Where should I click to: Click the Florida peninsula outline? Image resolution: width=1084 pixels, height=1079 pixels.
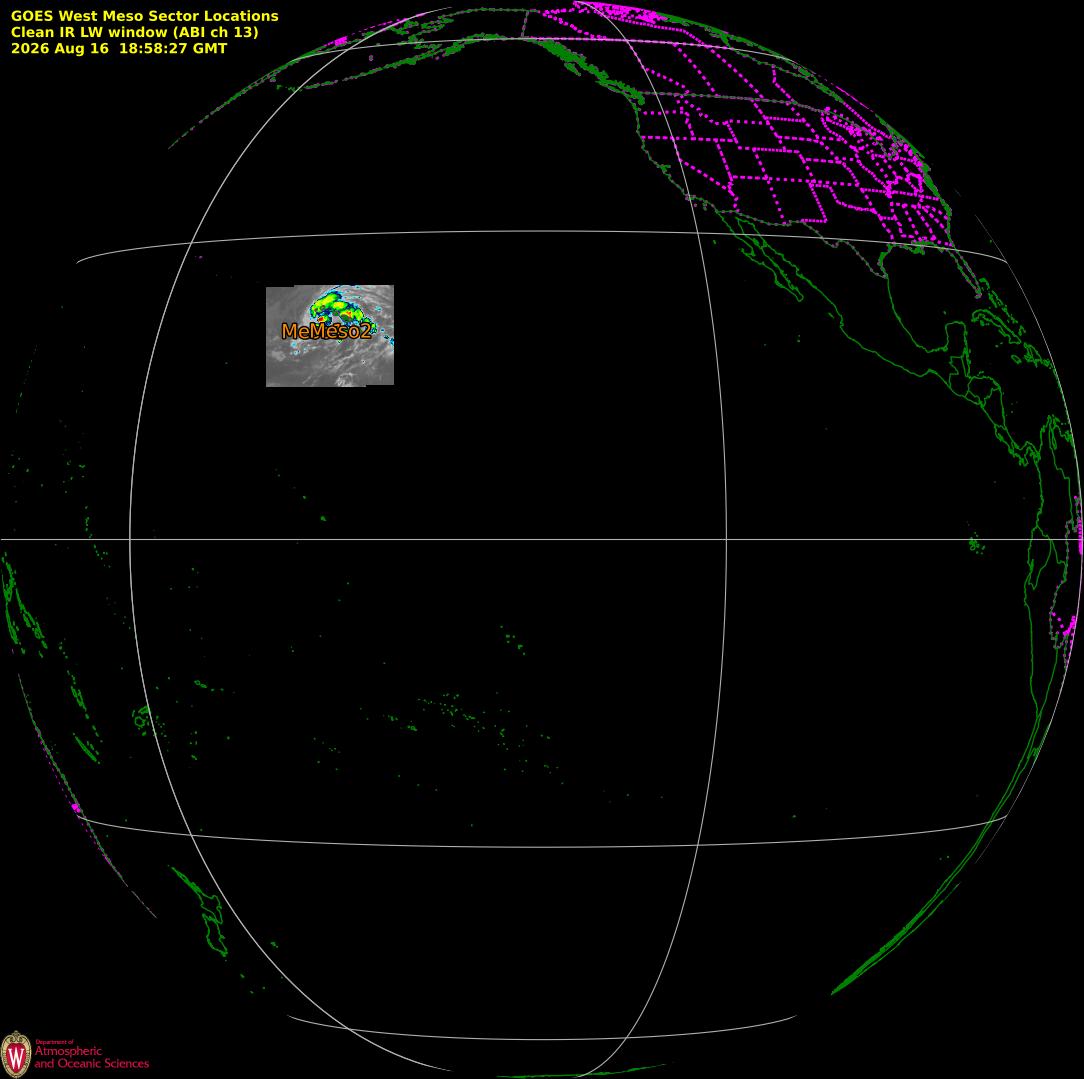[x=969, y=270]
